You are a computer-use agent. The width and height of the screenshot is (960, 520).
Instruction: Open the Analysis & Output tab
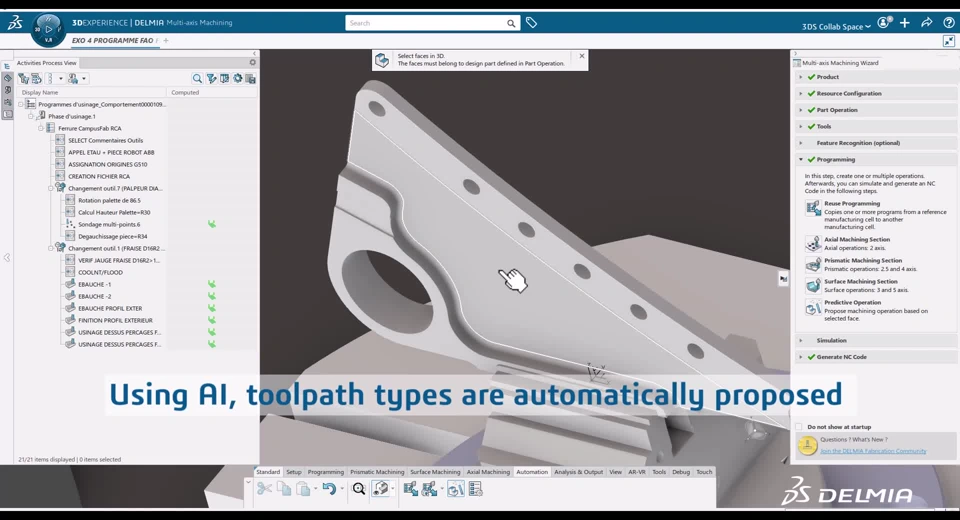pyautogui.click(x=579, y=472)
